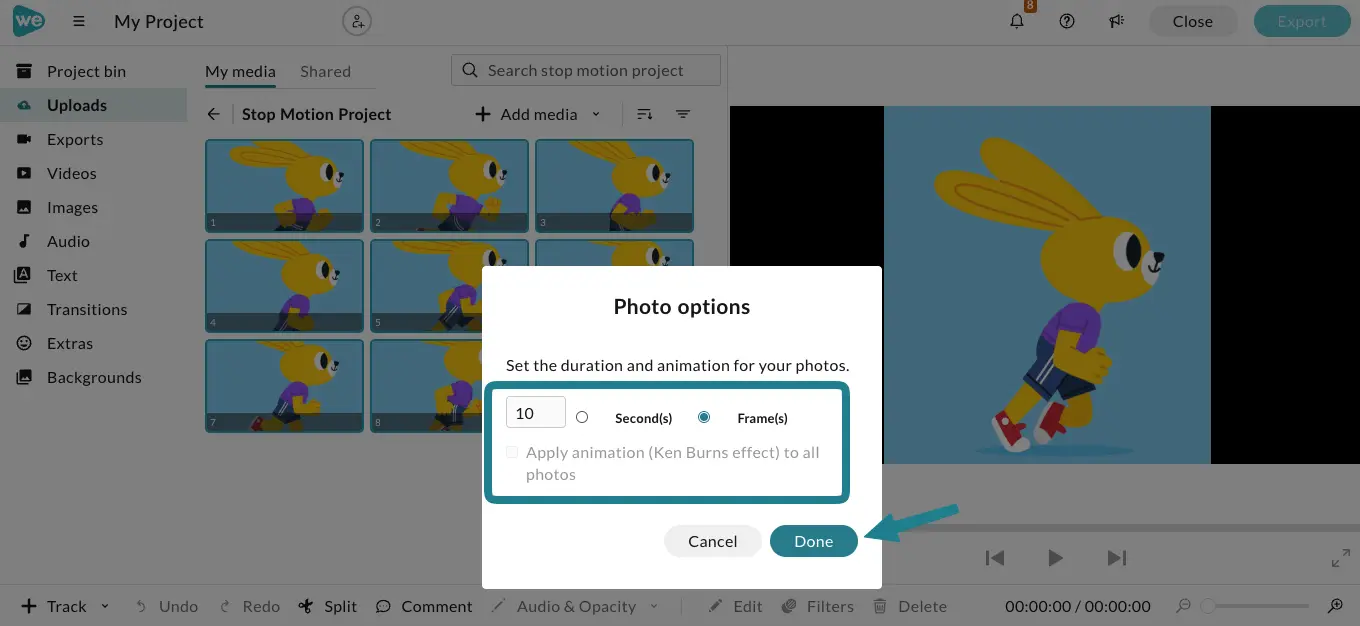Viewport: 1360px width, 626px height.
Task: Click the timeline zoom slider handle
Action: [x=1208, y=606]
